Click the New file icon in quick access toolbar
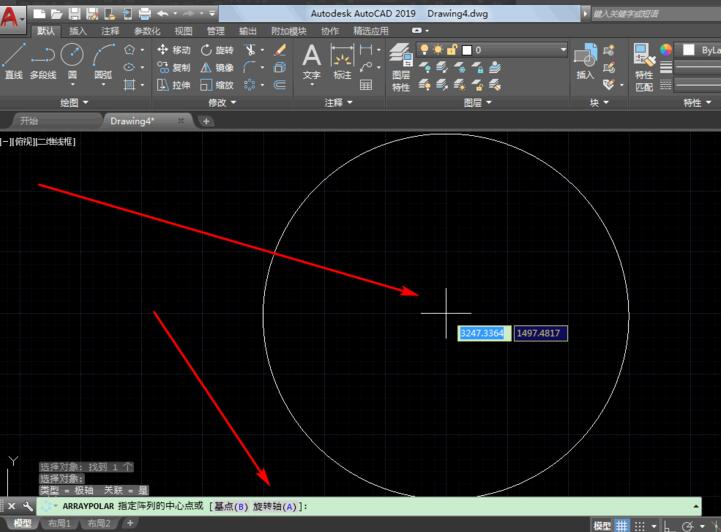Image resolution: width=721 pixels, height=532 pixels. (x=40, y=14)
